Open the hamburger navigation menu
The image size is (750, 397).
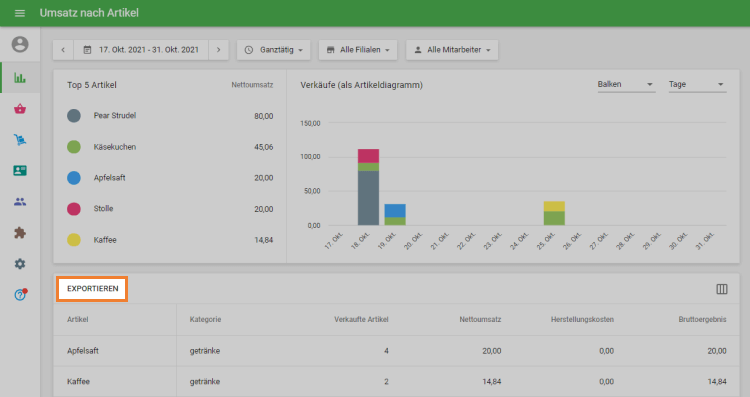[x=20, y=13]
